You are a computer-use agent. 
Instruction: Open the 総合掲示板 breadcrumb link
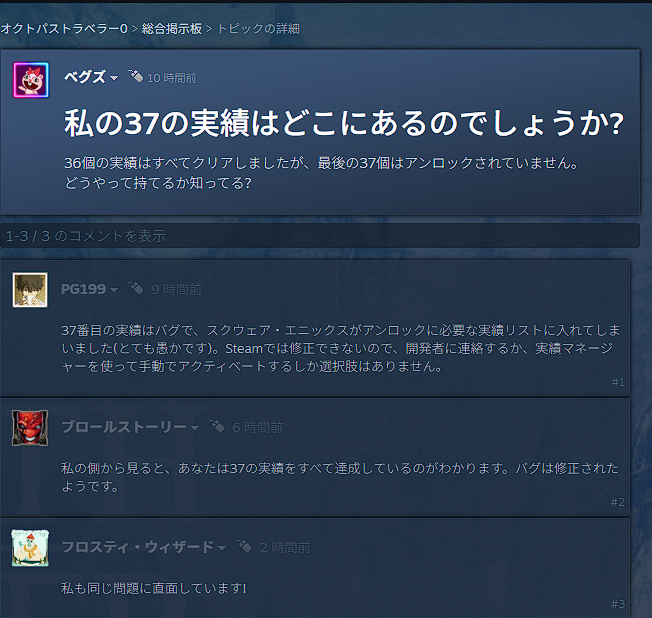tap(172, 29)
